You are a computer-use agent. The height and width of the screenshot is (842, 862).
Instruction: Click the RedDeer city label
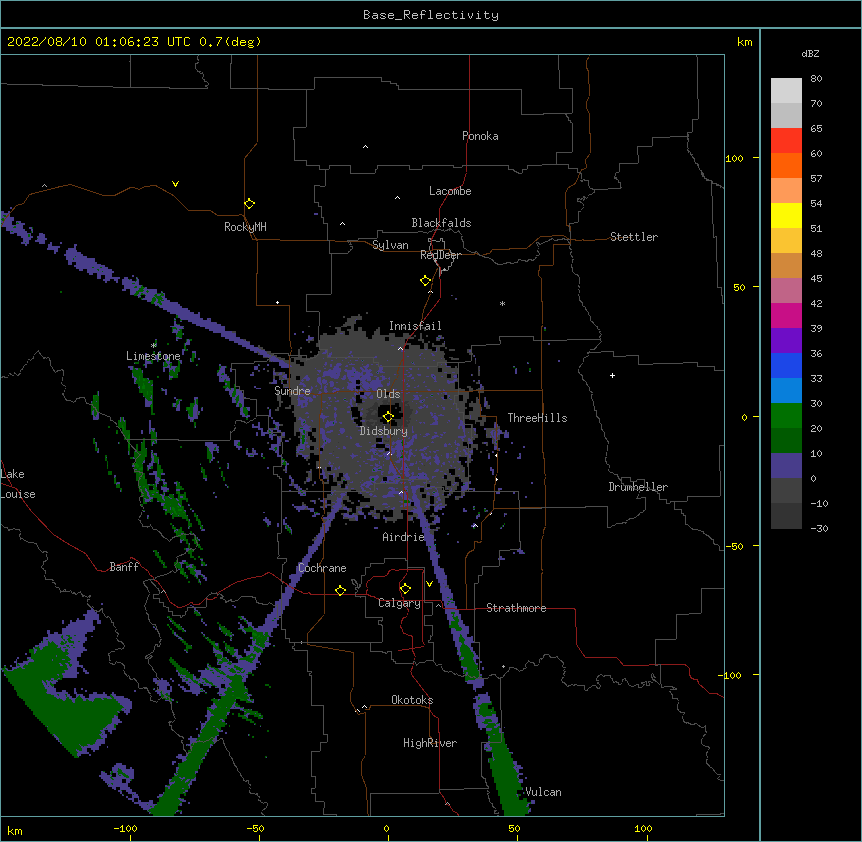pos(440,255)
